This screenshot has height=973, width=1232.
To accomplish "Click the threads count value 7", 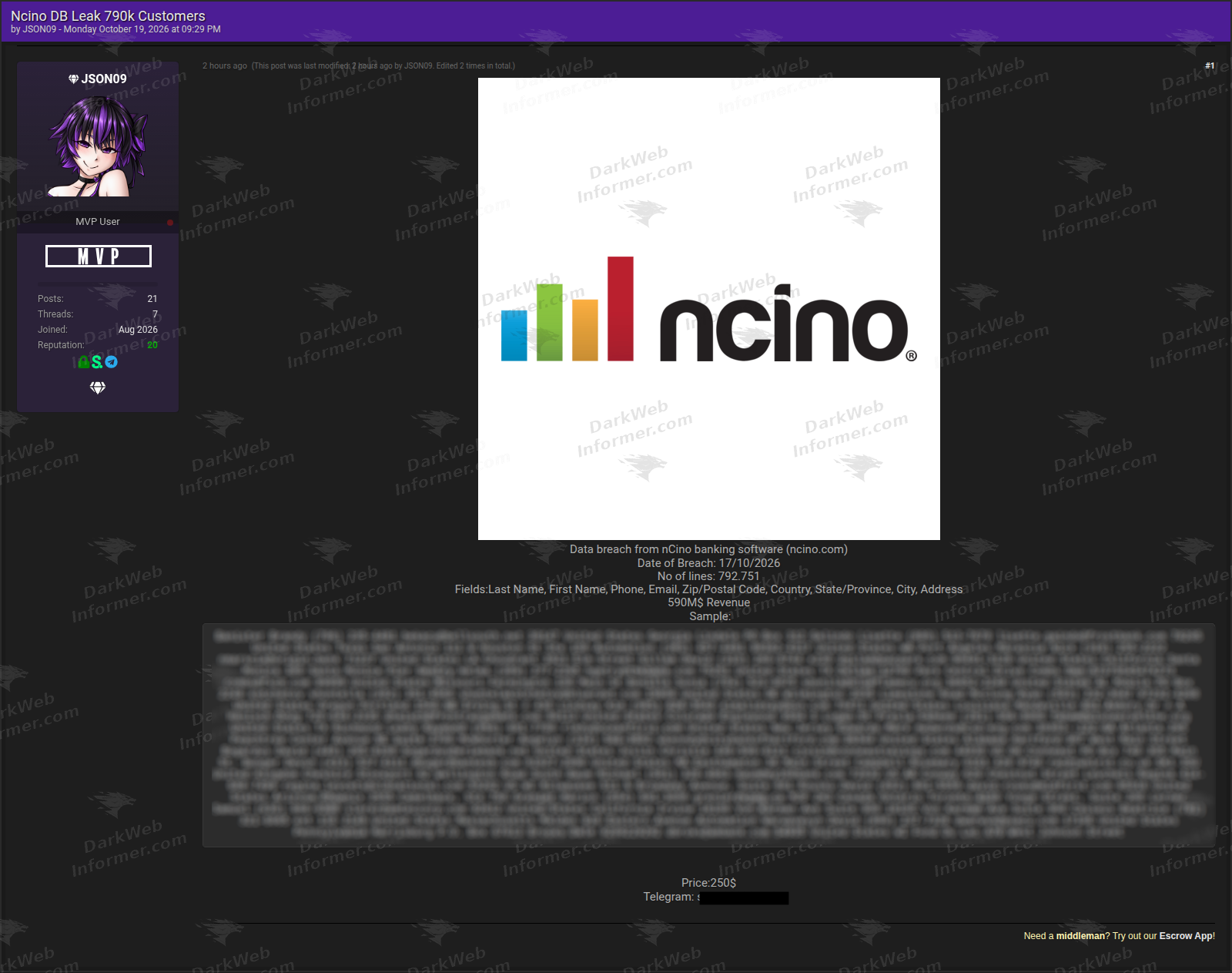I will (x=155, y=314).
